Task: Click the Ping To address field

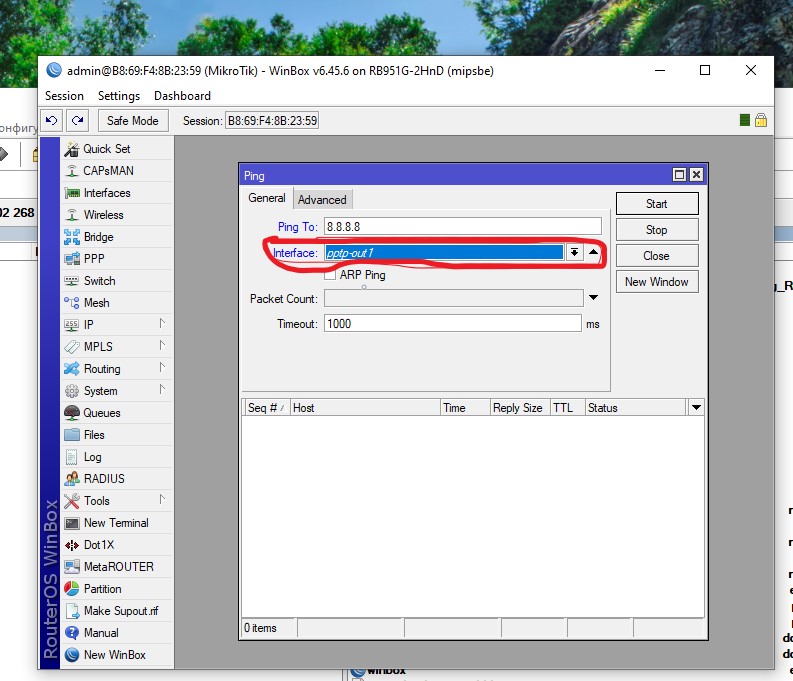Action: click(463, 226)
